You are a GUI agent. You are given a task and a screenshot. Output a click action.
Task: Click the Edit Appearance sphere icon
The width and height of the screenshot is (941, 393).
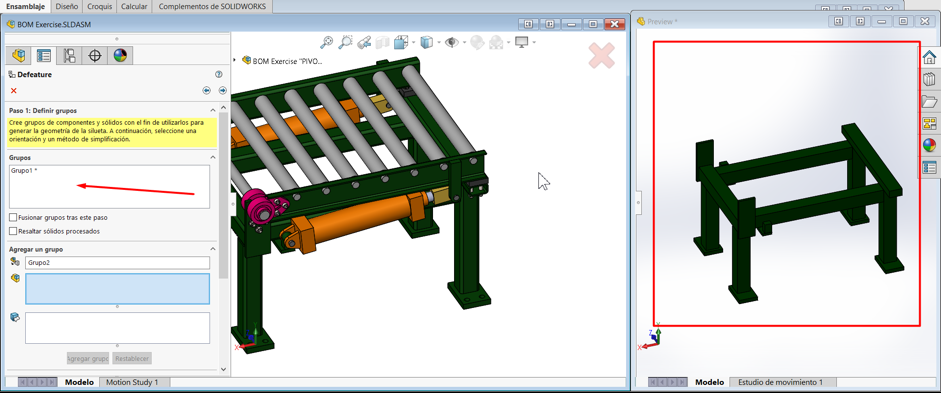477,42
